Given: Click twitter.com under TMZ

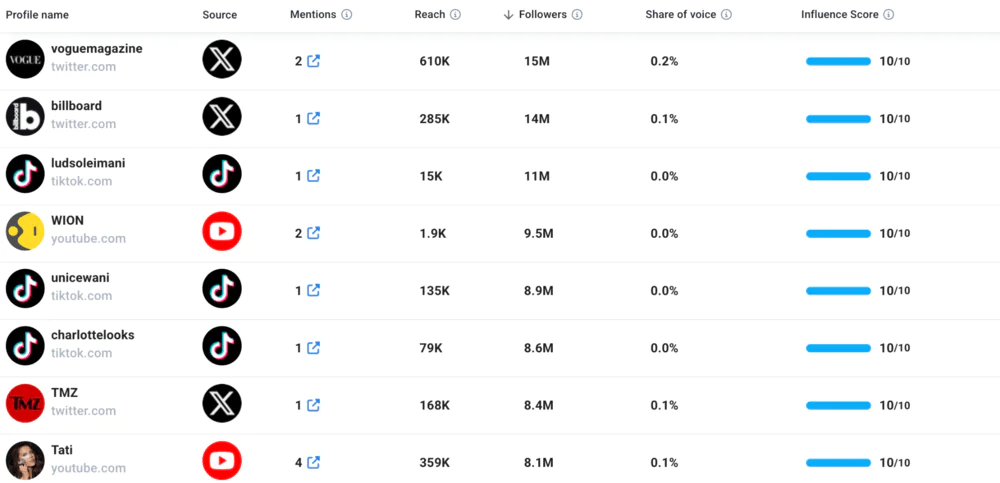Looking at the screenshot, I should click(x=84, y=411).
